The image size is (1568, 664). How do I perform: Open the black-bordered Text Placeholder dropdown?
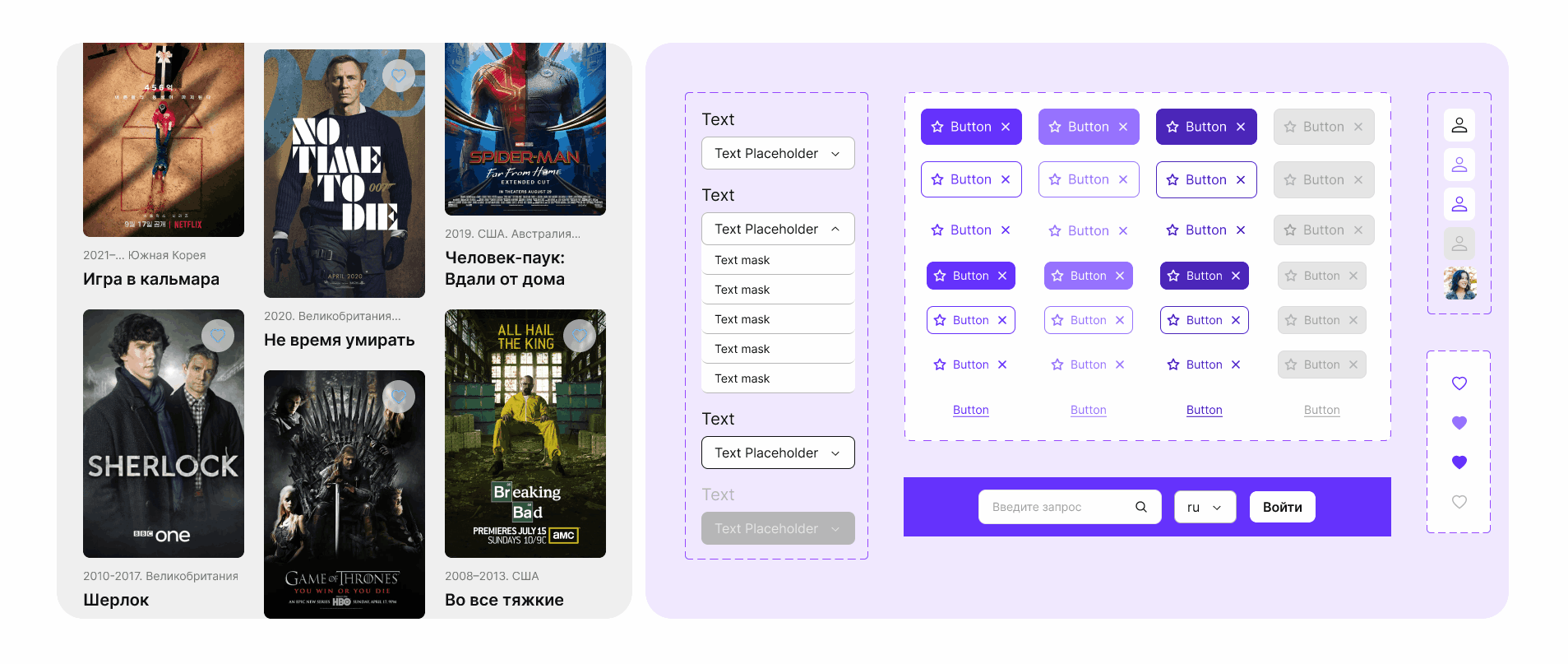point(778,453)
